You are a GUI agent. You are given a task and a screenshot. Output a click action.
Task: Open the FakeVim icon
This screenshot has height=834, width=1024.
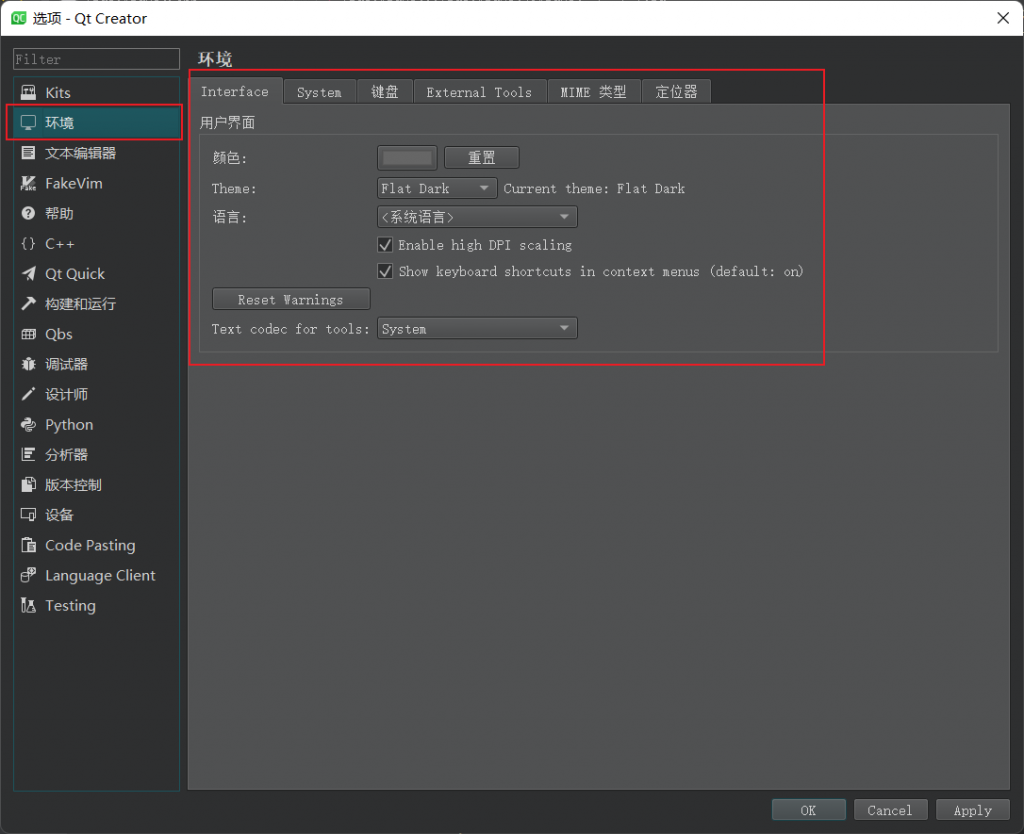[28, 184]
